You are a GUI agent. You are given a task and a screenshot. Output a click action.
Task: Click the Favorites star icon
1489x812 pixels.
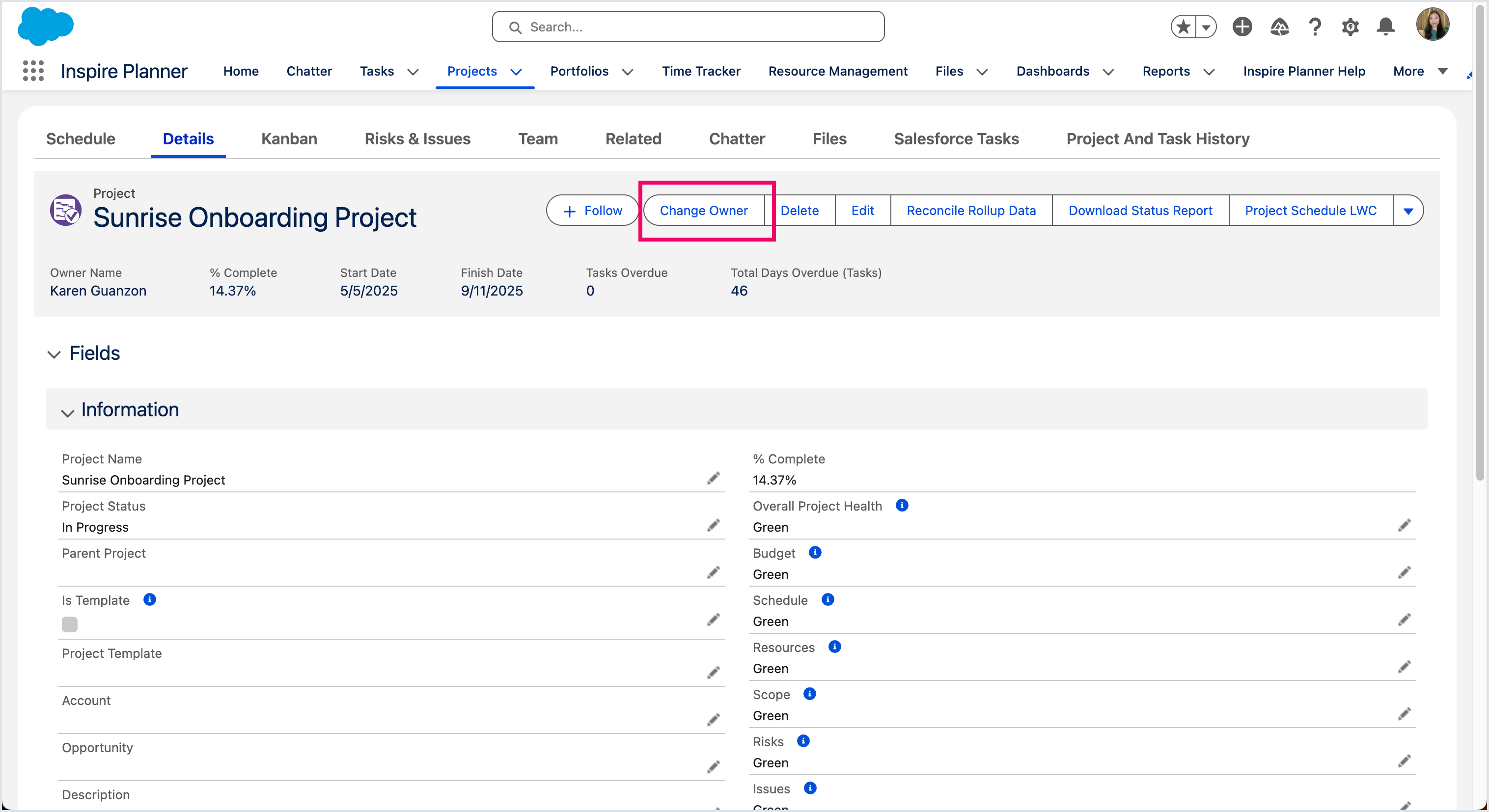pyautogui.click(x=1183, y=27)
